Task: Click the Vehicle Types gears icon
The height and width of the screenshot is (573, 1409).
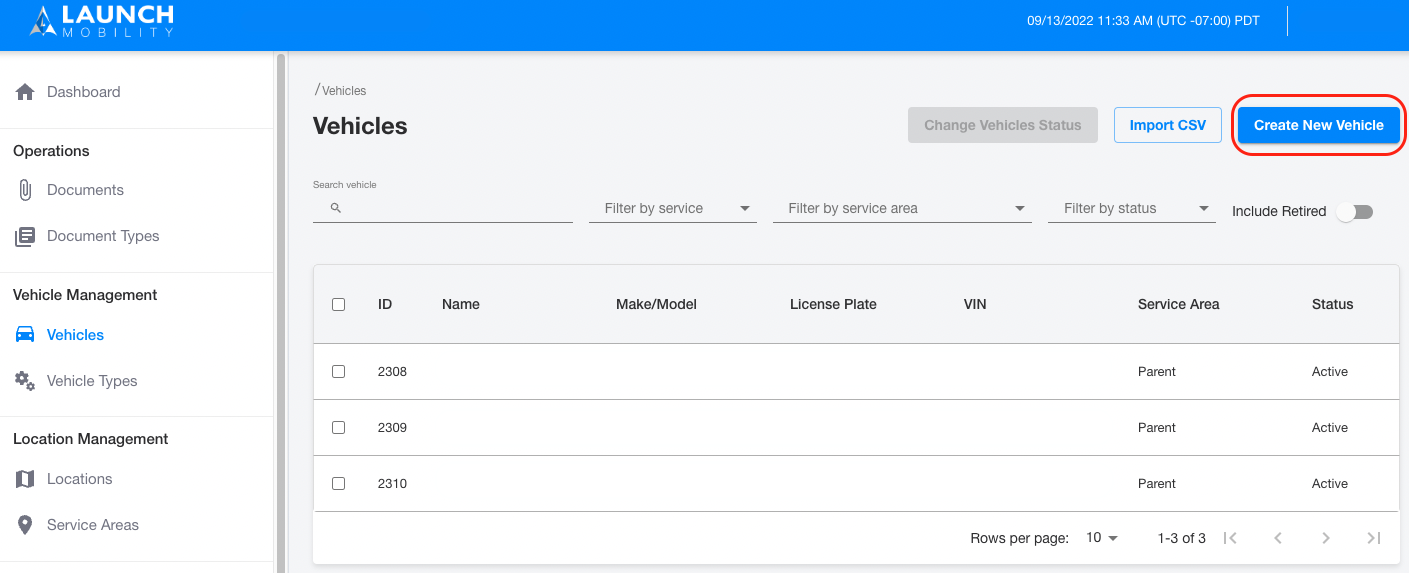Action: 25,381
